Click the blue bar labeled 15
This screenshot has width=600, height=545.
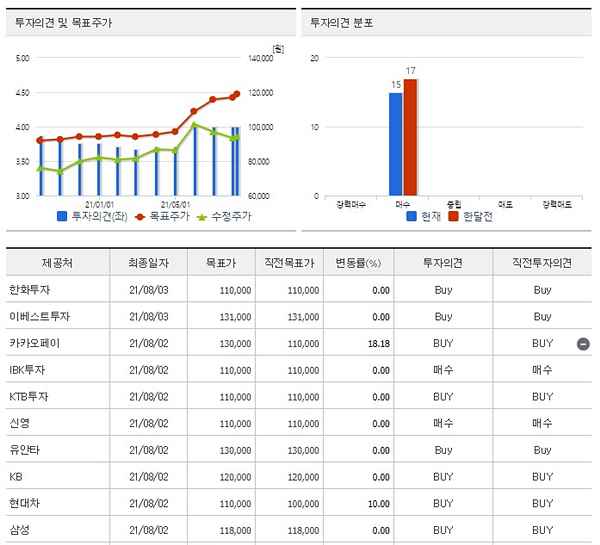click(396, 144)
